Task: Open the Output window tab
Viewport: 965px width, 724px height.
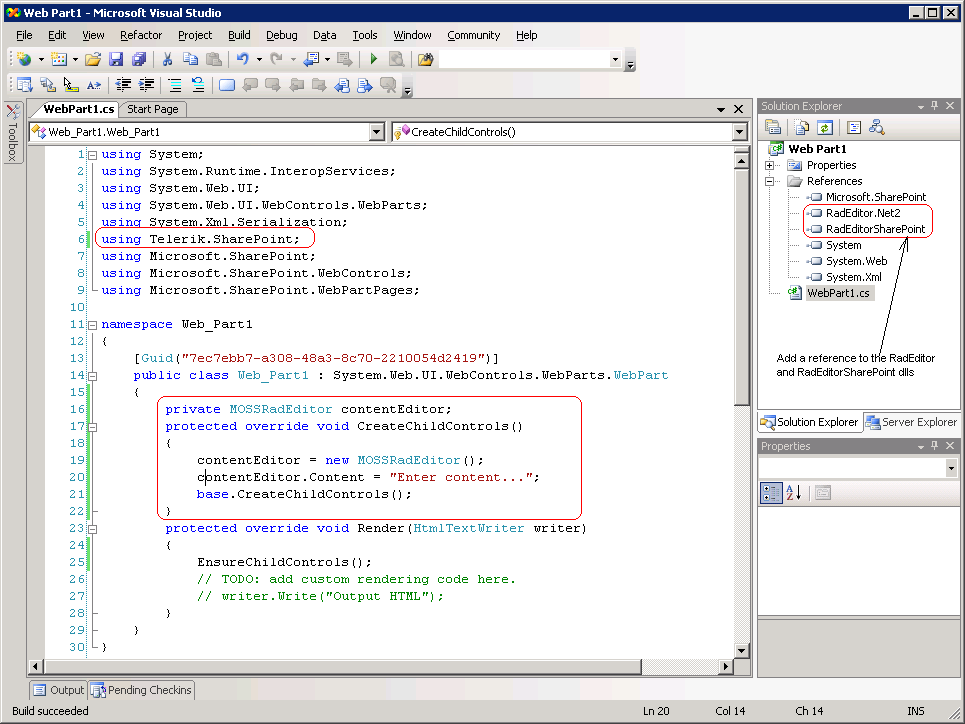Action: point(58,690)
